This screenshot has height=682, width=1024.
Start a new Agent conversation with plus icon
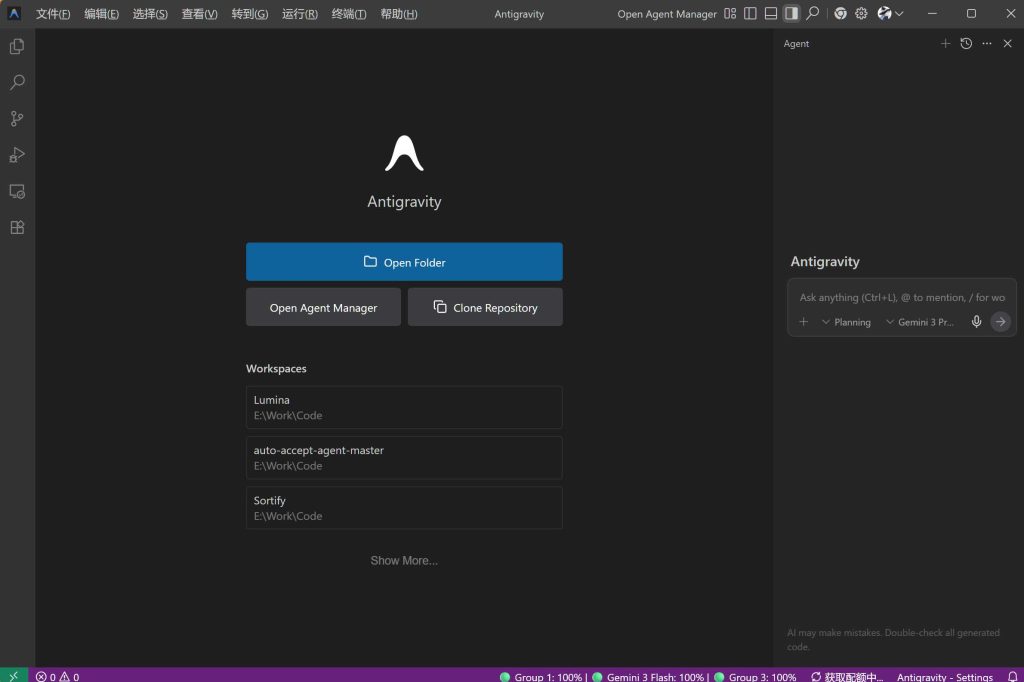(945, 43)
